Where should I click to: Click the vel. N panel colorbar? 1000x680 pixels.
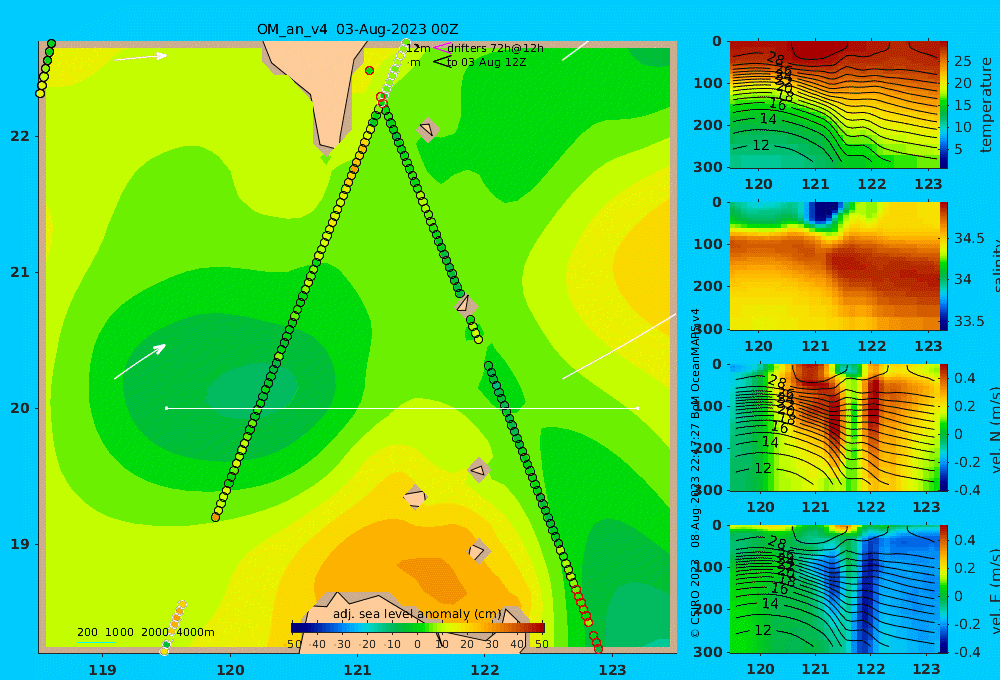pos(943,427)
